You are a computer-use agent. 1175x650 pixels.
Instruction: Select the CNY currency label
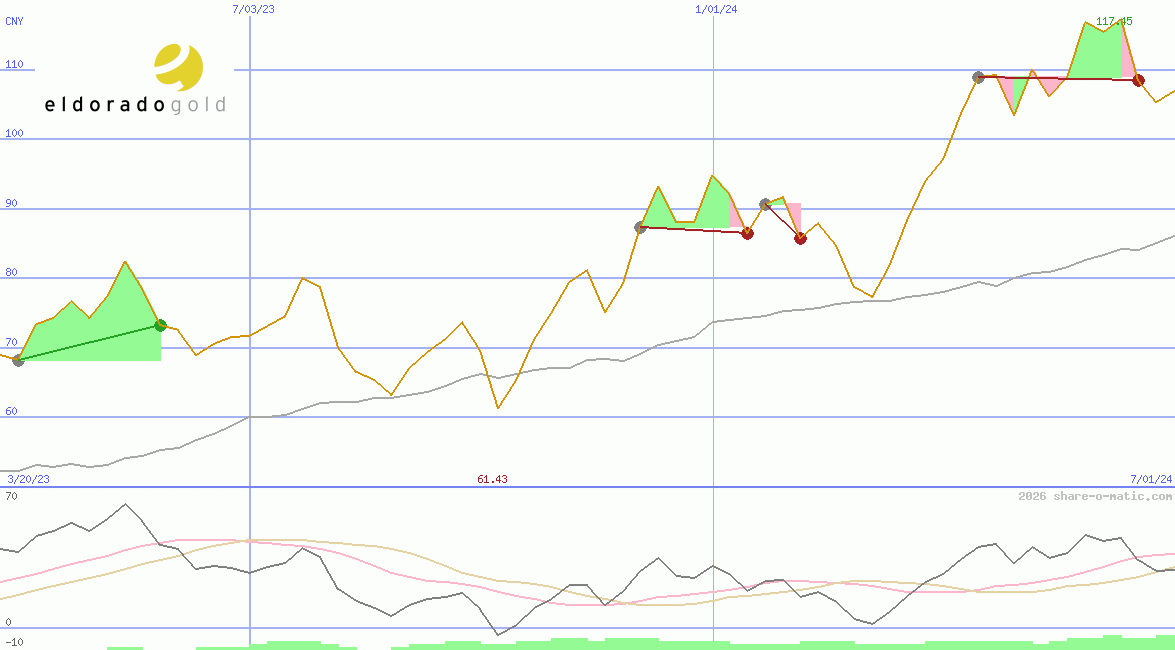pos(14,21)
